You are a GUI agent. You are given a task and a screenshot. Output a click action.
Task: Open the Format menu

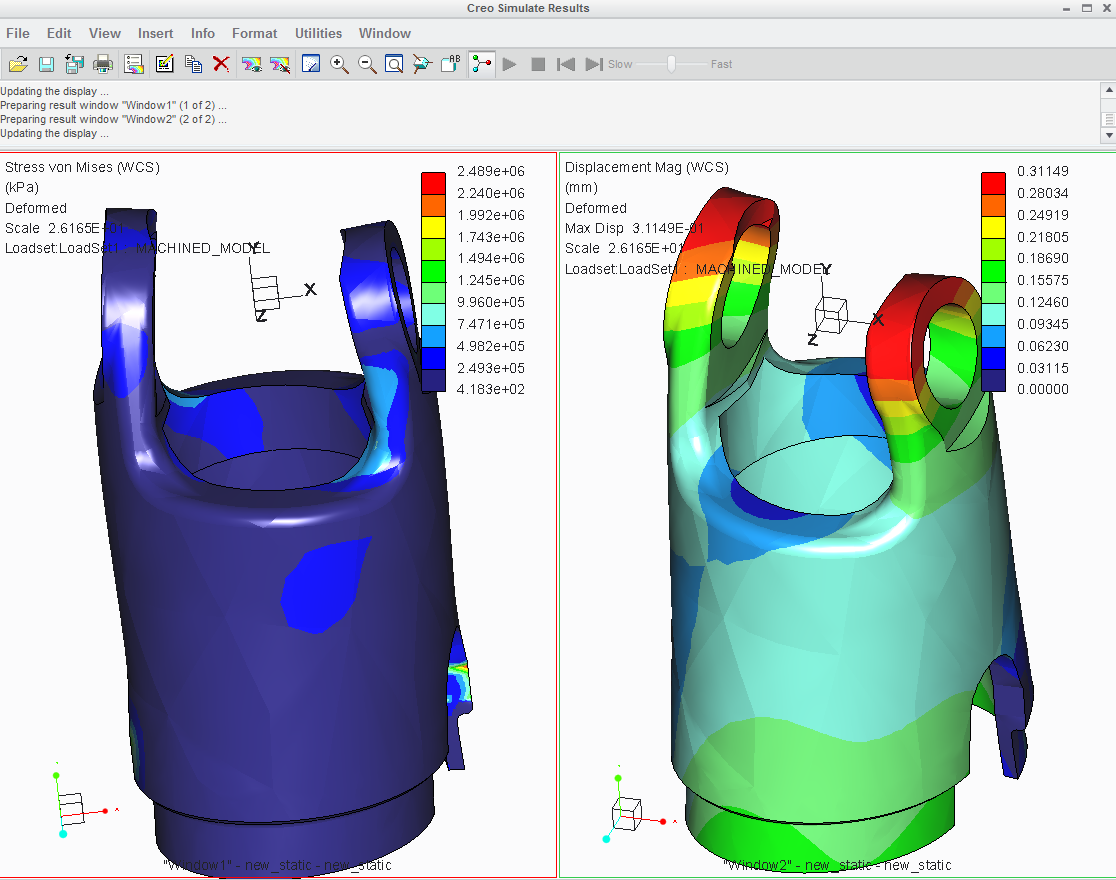(x=254, y=33)
